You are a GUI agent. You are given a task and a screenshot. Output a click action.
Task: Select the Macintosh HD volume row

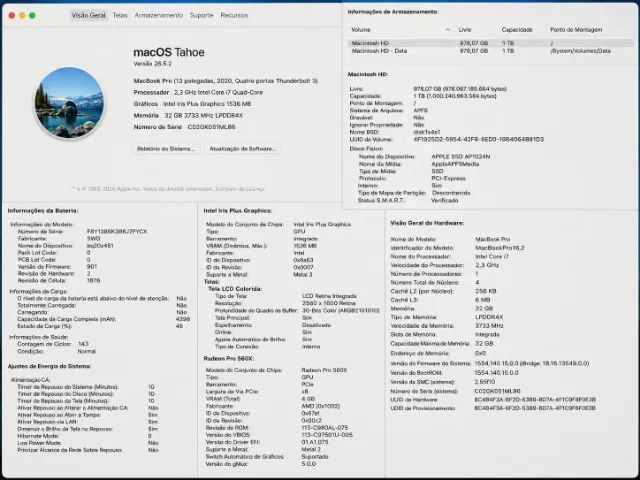[490, 43]
